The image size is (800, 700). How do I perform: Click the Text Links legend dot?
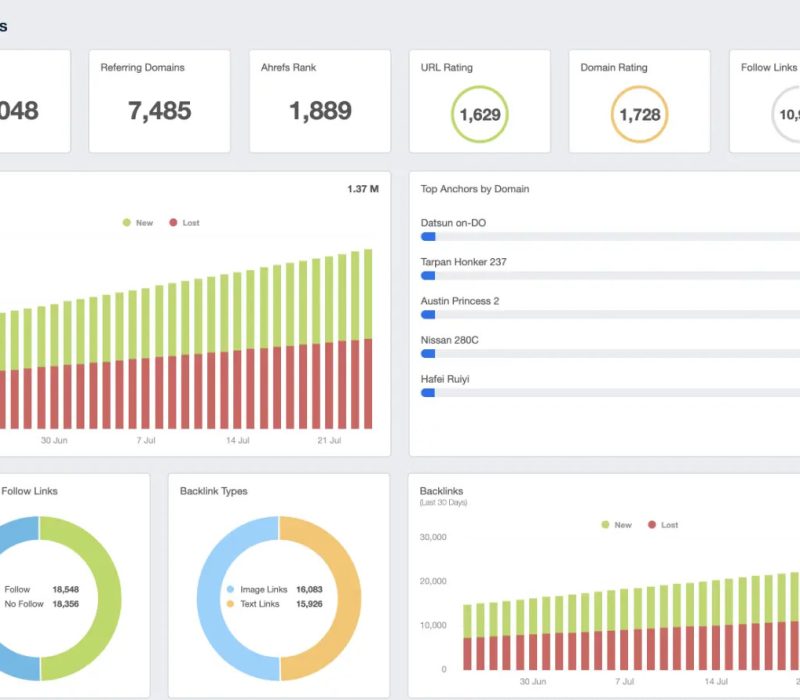click(231, 604)
